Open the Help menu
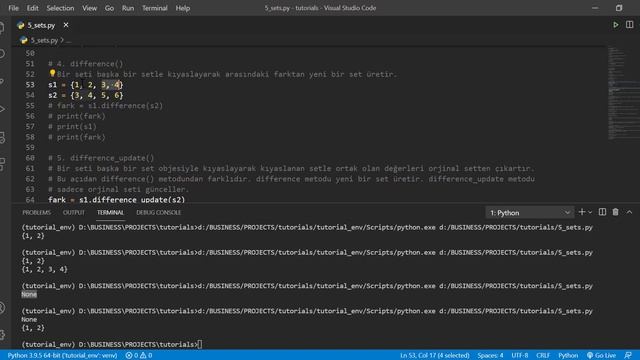 tap(182, 8)
